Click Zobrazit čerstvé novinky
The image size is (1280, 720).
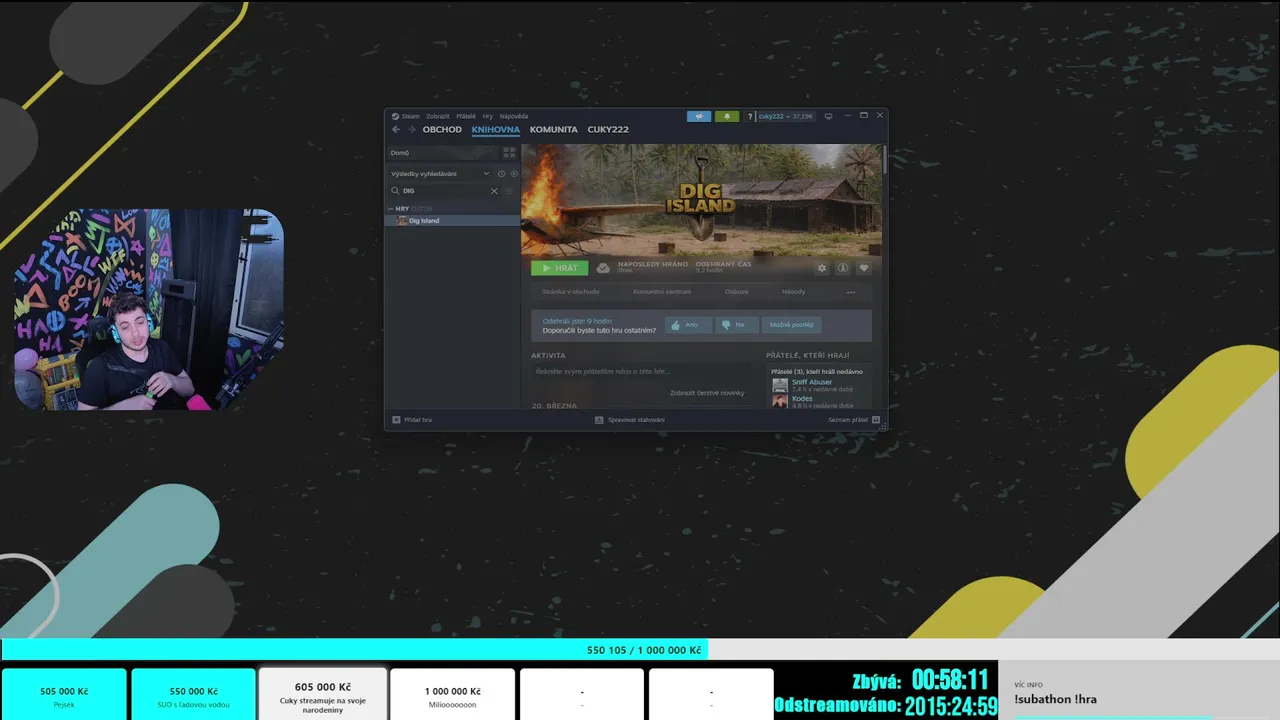tap(707, 393)
